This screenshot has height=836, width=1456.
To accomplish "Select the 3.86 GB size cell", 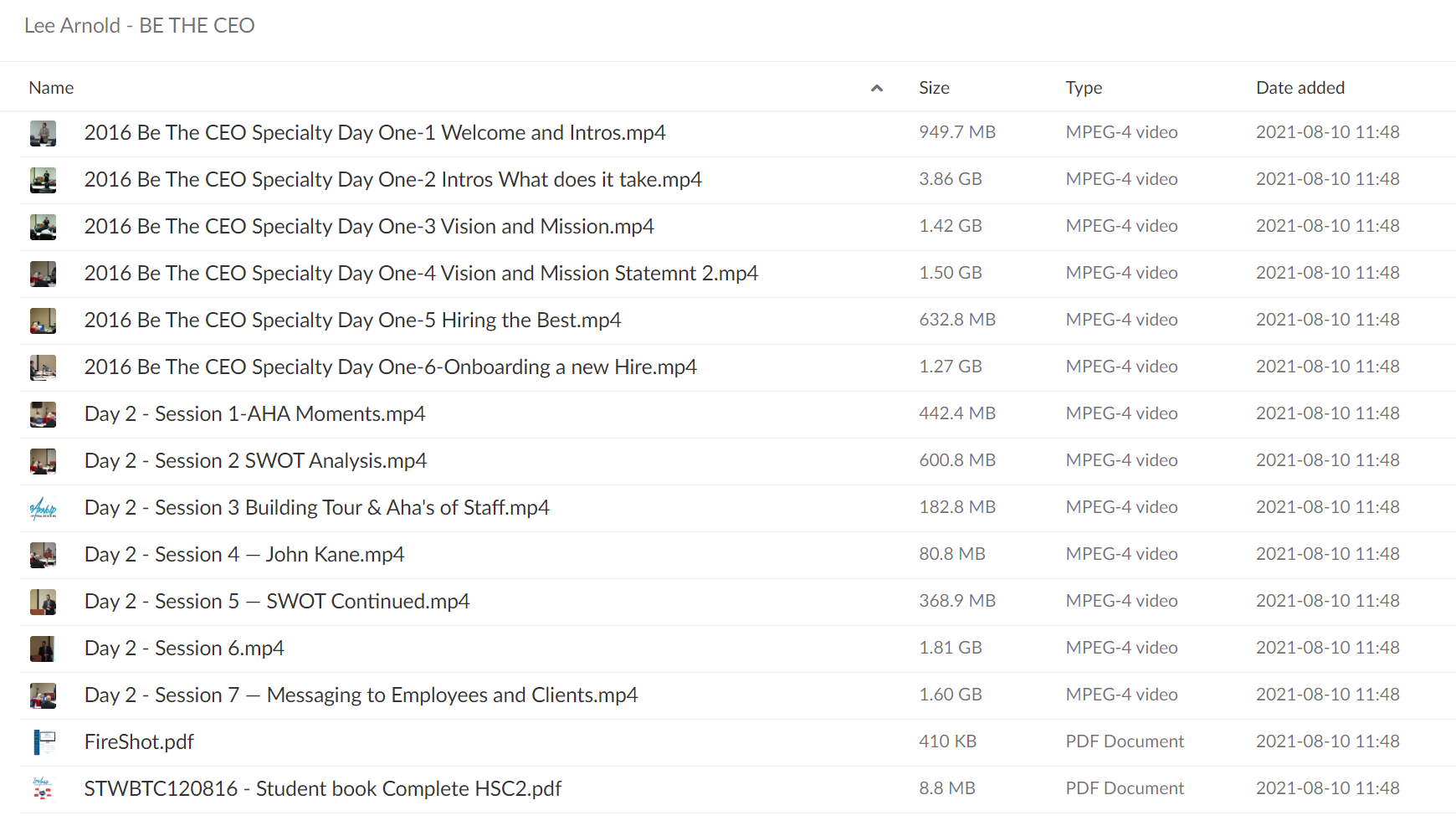I will [x=951, y=179].
